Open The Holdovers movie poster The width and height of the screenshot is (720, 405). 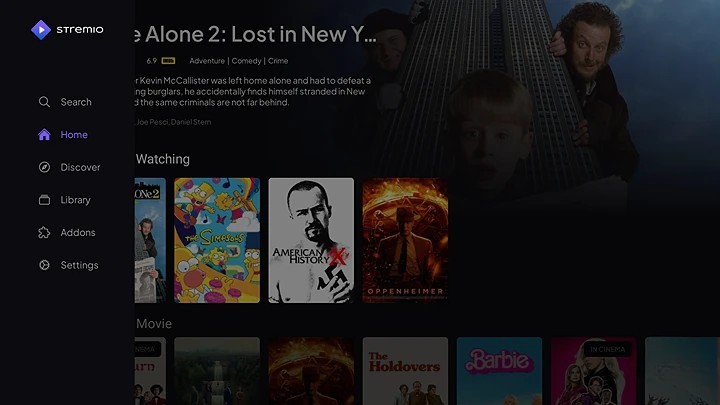coord(405,371)
